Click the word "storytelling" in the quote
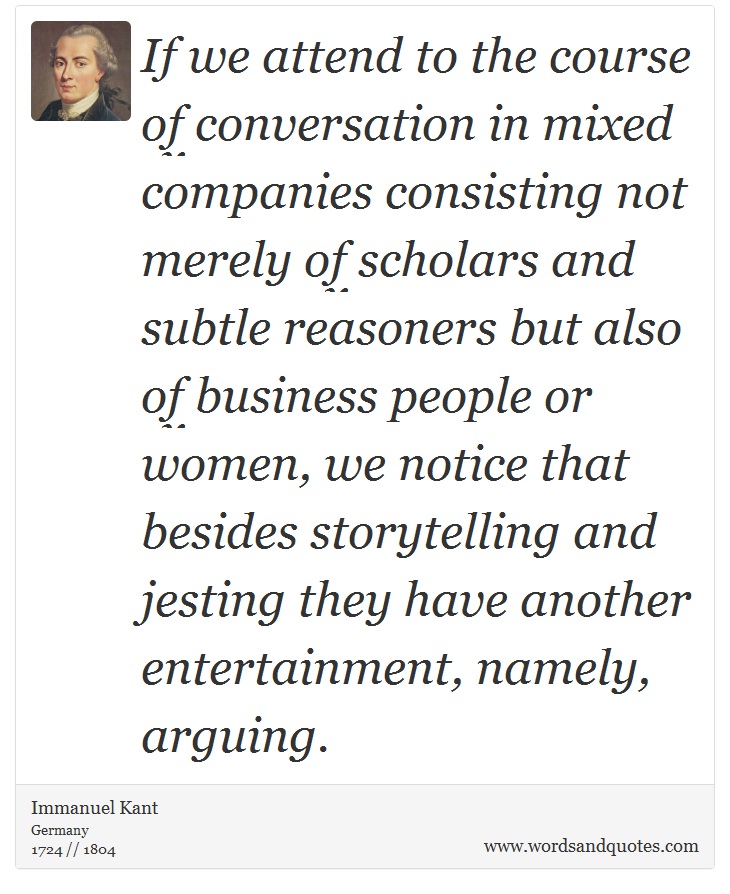 pos(435,533)
